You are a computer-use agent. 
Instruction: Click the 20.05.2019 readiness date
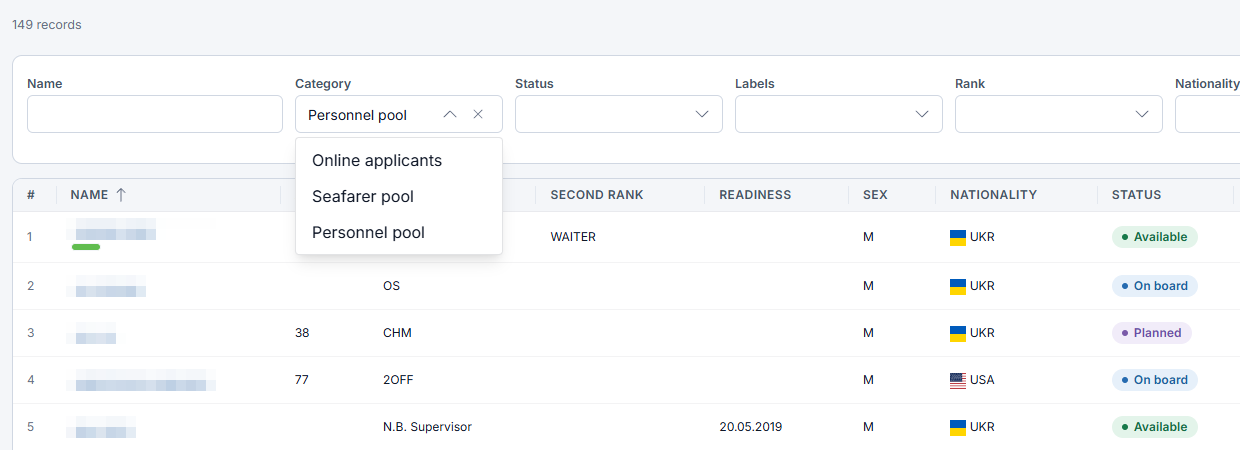[x=750, y=427]
